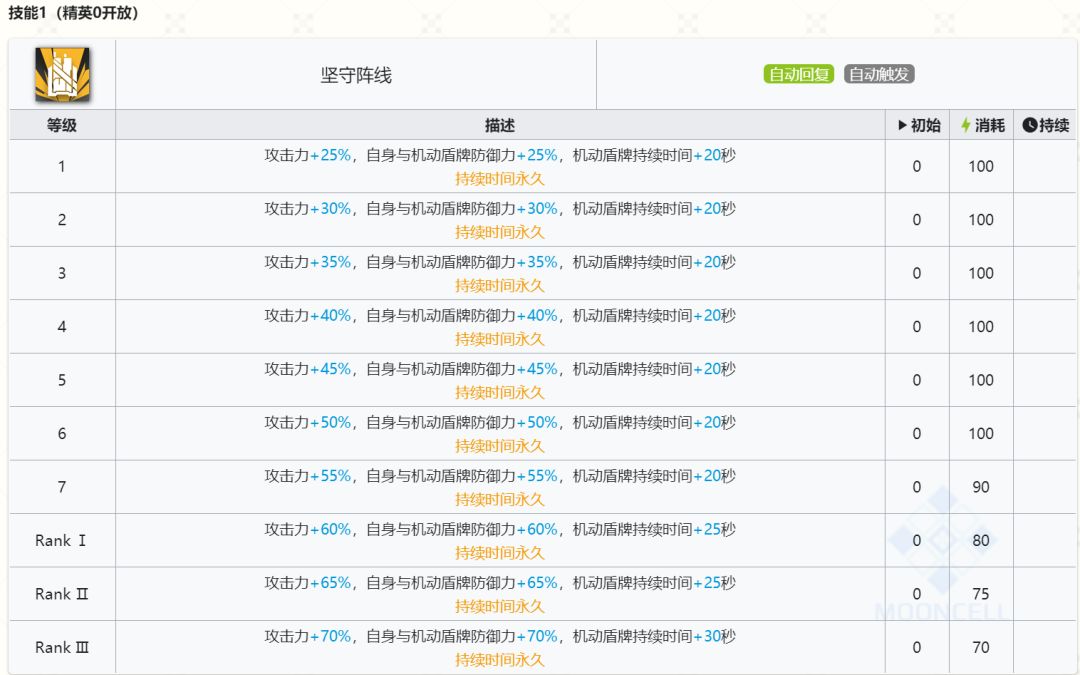The width and height of the screenshot is (1080, 675).
Task: Click the 消耗 value 70 cell
Action: click(981, 647)
